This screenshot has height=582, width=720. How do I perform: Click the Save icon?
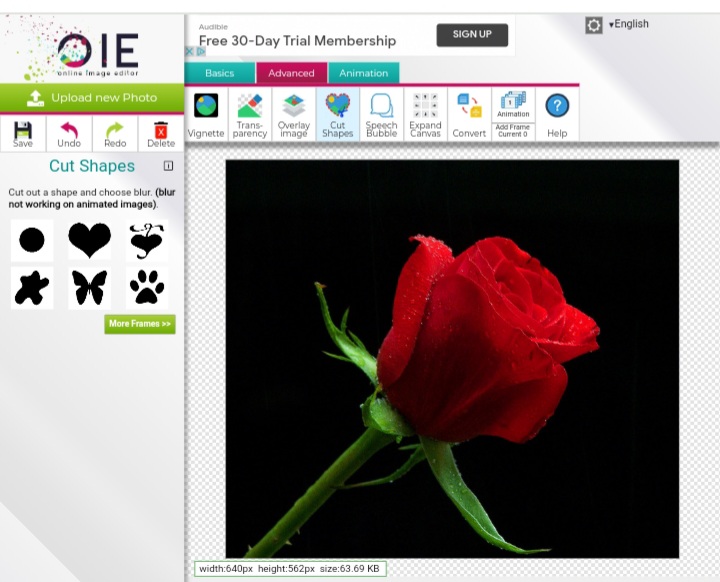tap(23, 134)
